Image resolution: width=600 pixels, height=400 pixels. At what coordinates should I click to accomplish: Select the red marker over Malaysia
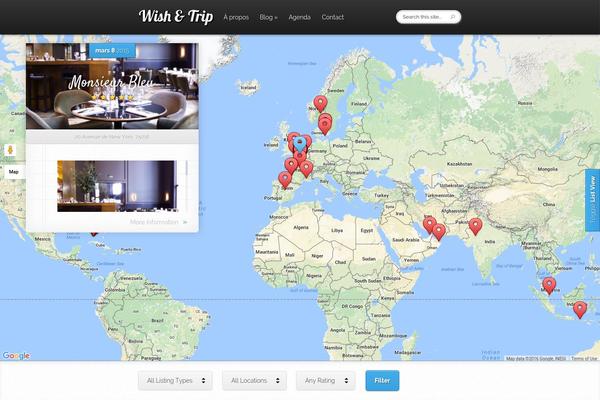point(549,286)
